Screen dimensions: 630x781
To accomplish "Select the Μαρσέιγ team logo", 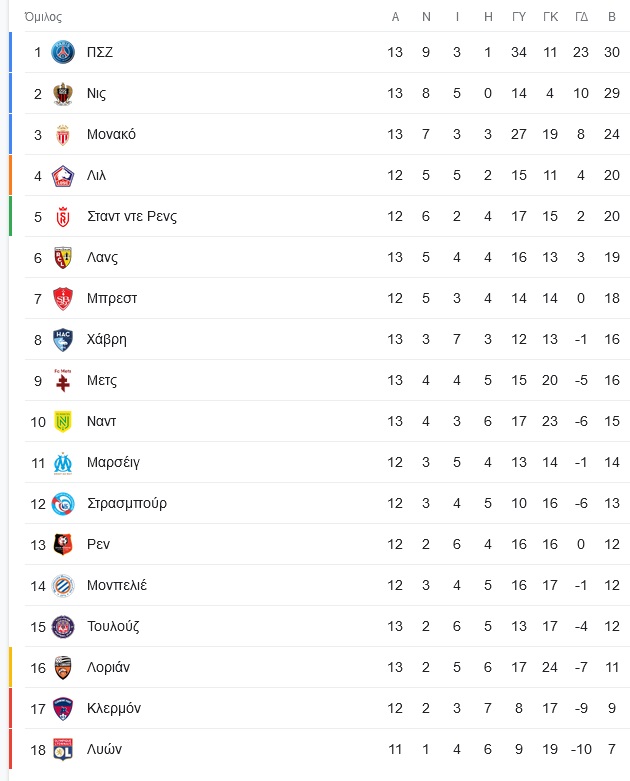I will (x=63, y=463).
